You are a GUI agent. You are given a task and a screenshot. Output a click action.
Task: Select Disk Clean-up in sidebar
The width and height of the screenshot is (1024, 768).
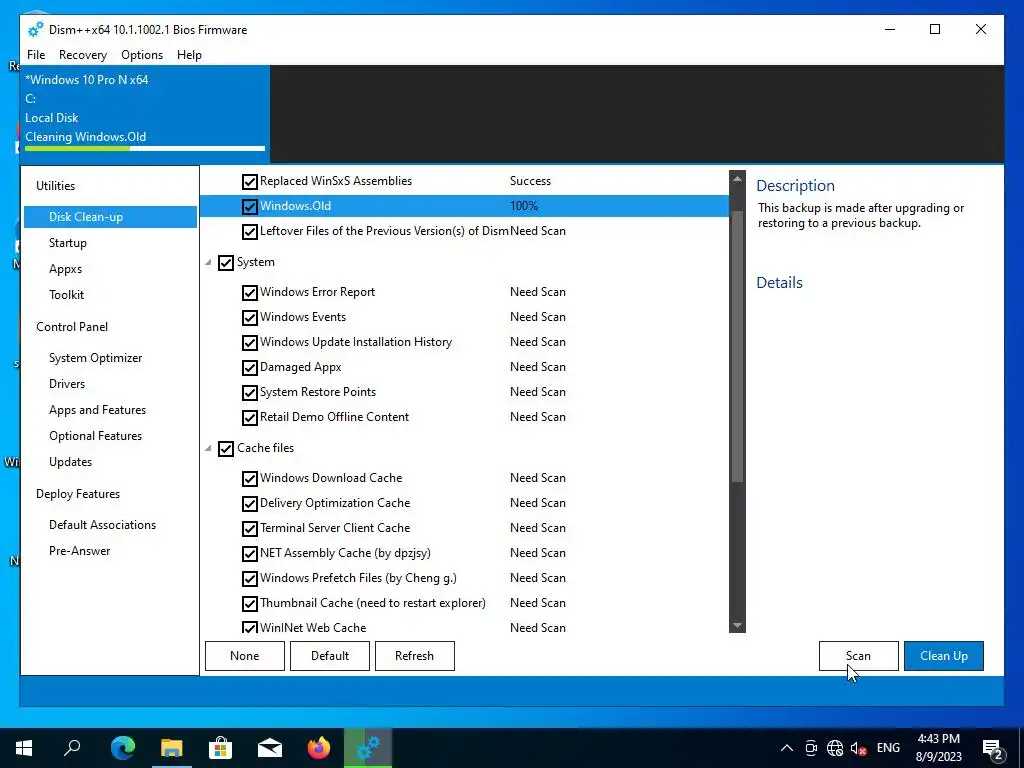click(x=110, y=217)
